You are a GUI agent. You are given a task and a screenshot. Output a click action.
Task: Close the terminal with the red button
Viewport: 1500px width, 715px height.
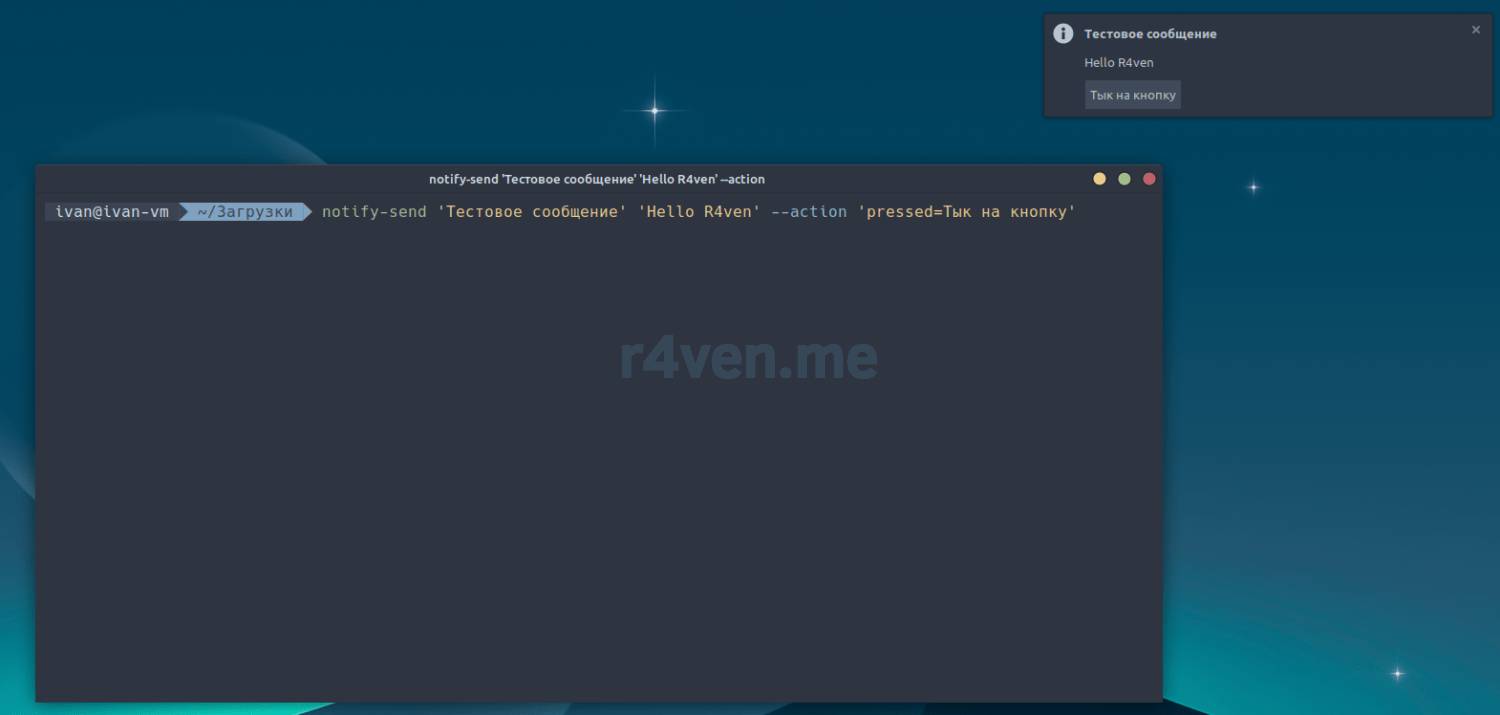coord(1149,179)
